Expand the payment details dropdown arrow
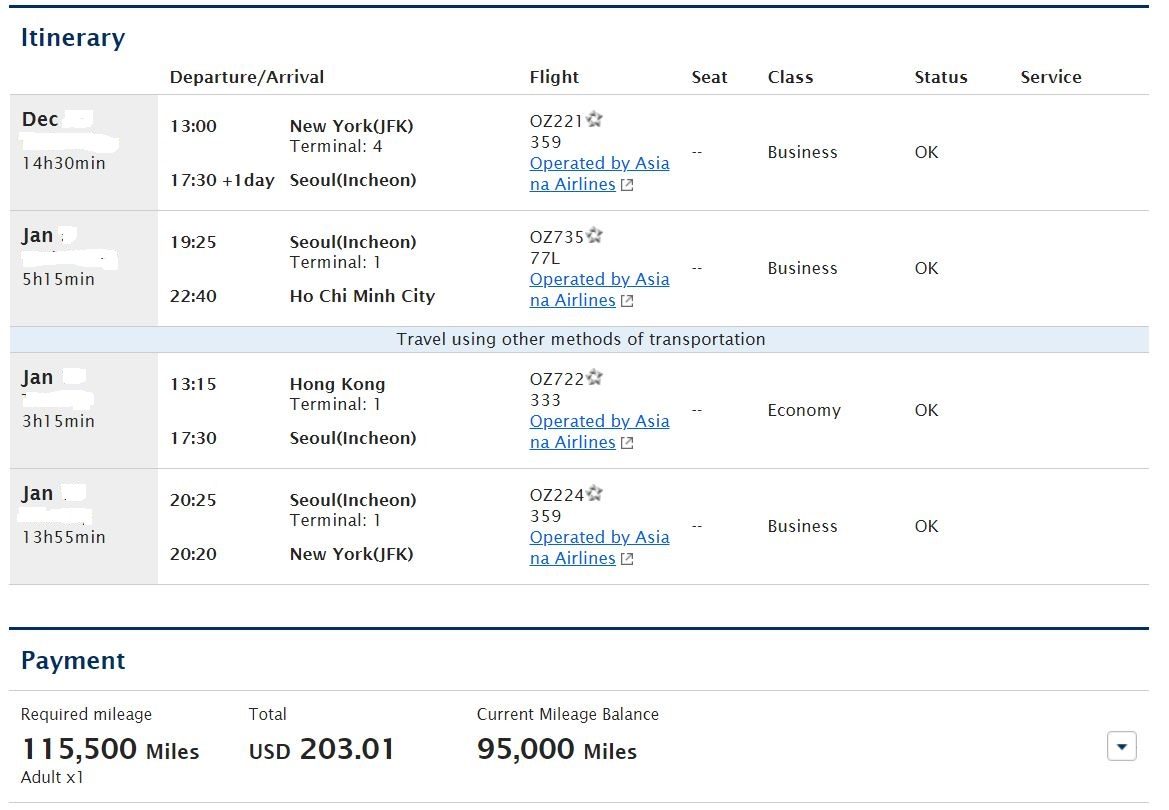 [1121, 747]
